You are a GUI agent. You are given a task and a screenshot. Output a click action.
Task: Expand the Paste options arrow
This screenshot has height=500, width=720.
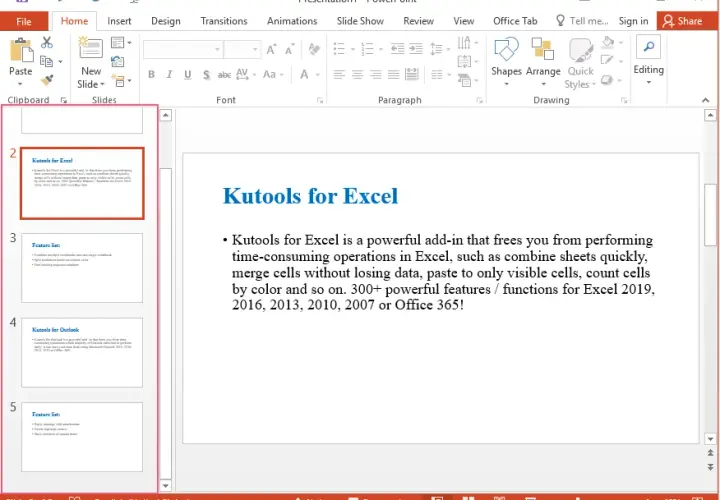coord(20,84)
